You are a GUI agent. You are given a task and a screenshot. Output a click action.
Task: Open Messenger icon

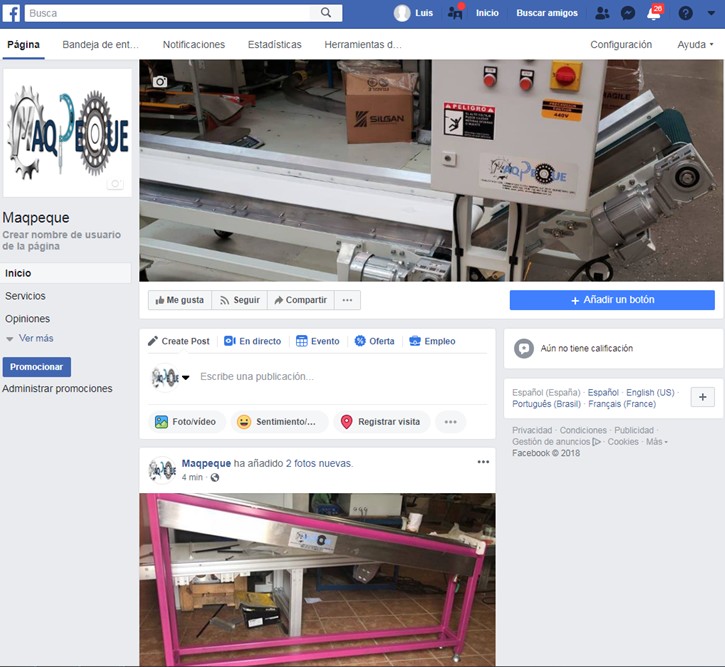(627, 13)
